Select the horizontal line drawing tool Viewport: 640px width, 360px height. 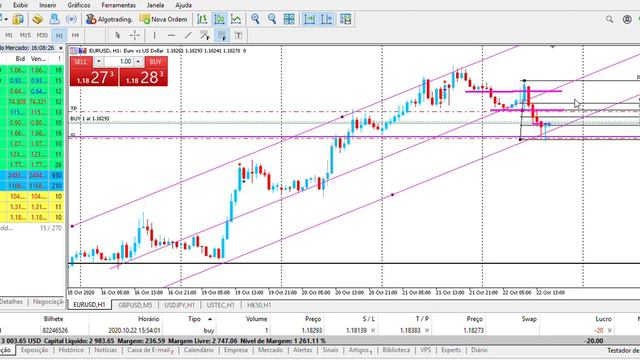tap(171, 36)
